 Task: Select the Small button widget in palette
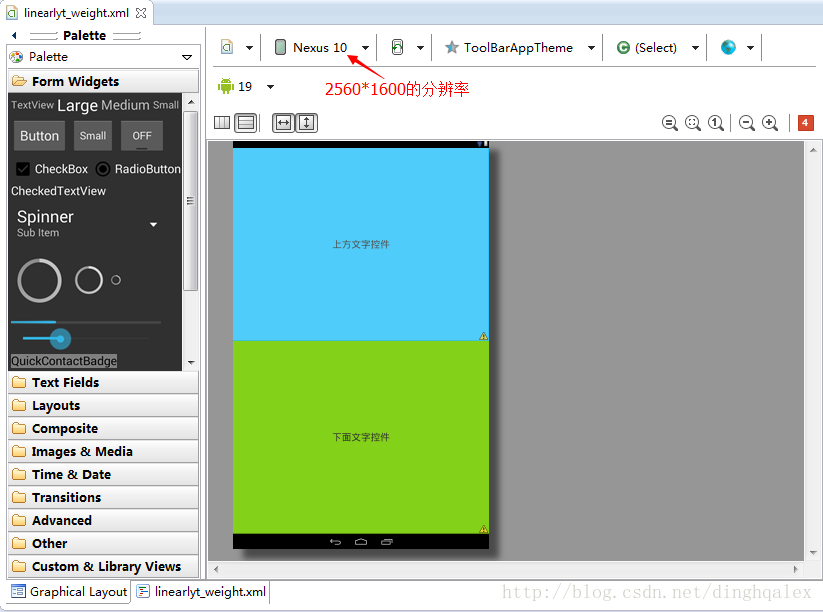[93, 135]
